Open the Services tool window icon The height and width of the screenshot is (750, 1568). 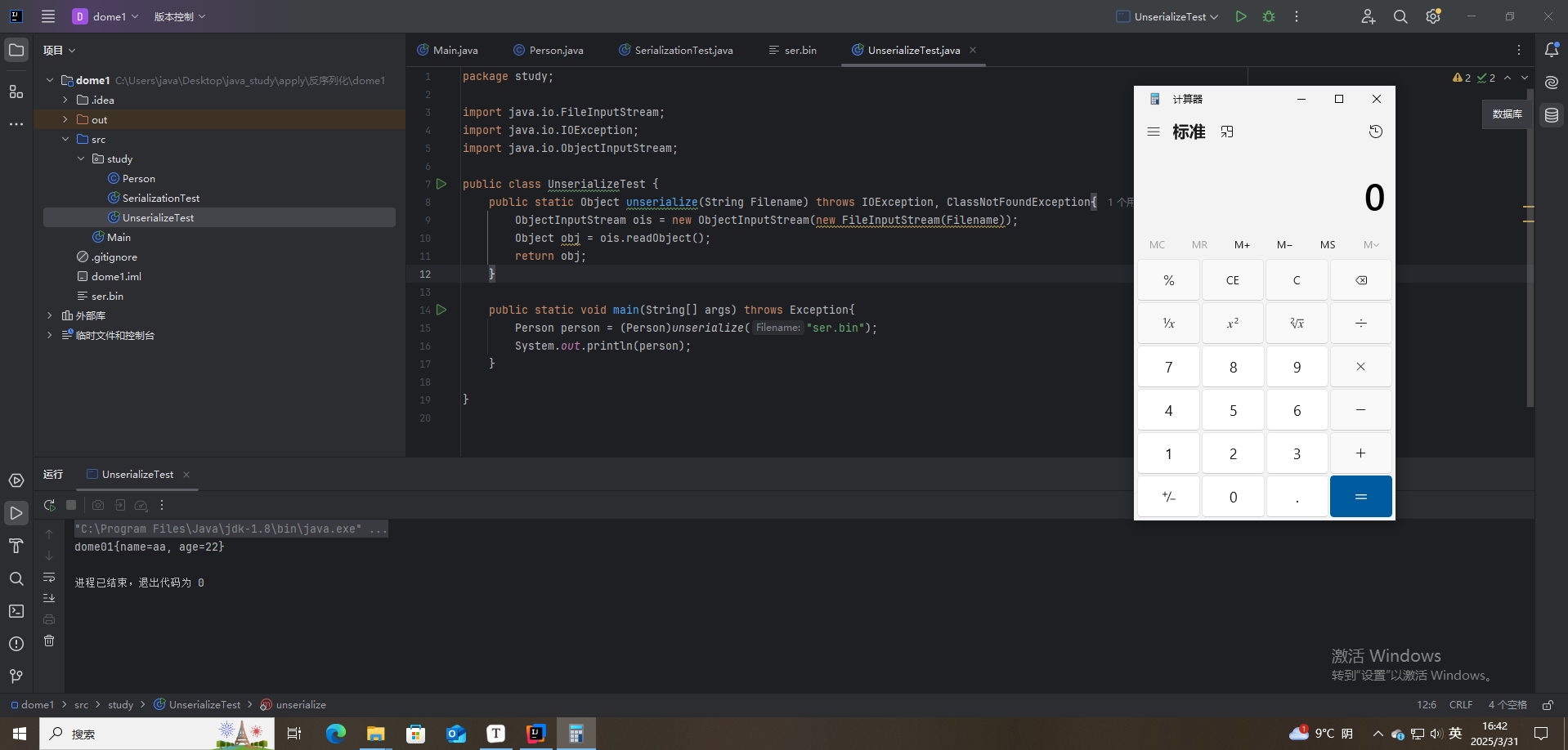(16, 480)
